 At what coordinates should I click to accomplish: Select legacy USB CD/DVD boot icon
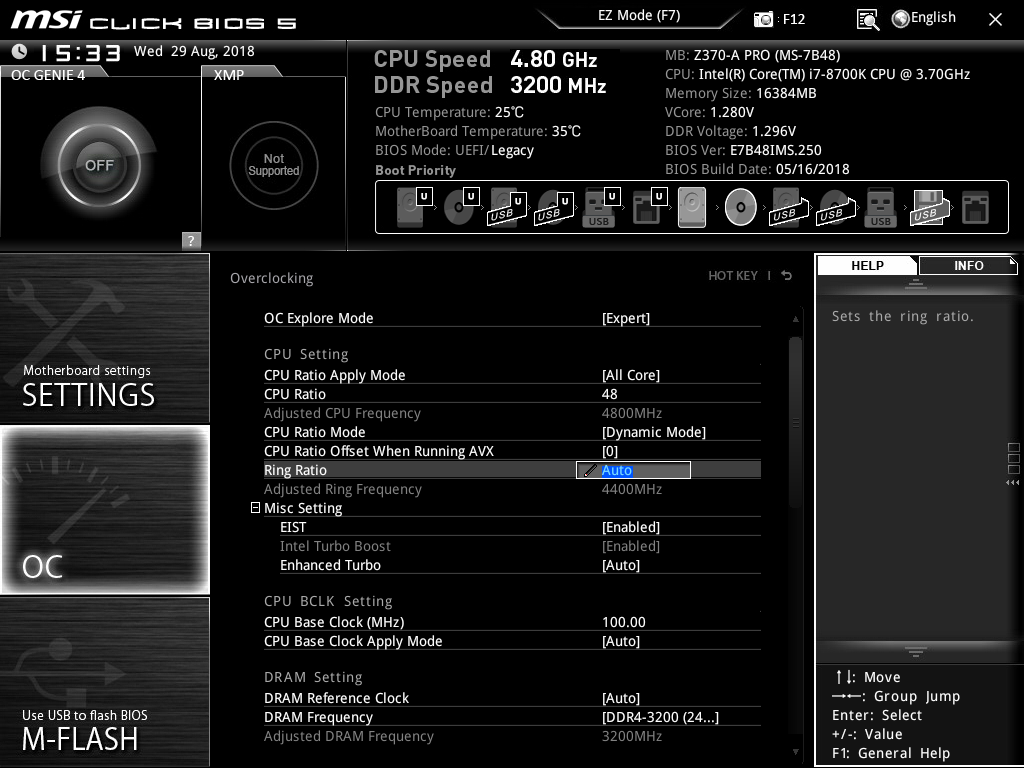pos(835,207)
